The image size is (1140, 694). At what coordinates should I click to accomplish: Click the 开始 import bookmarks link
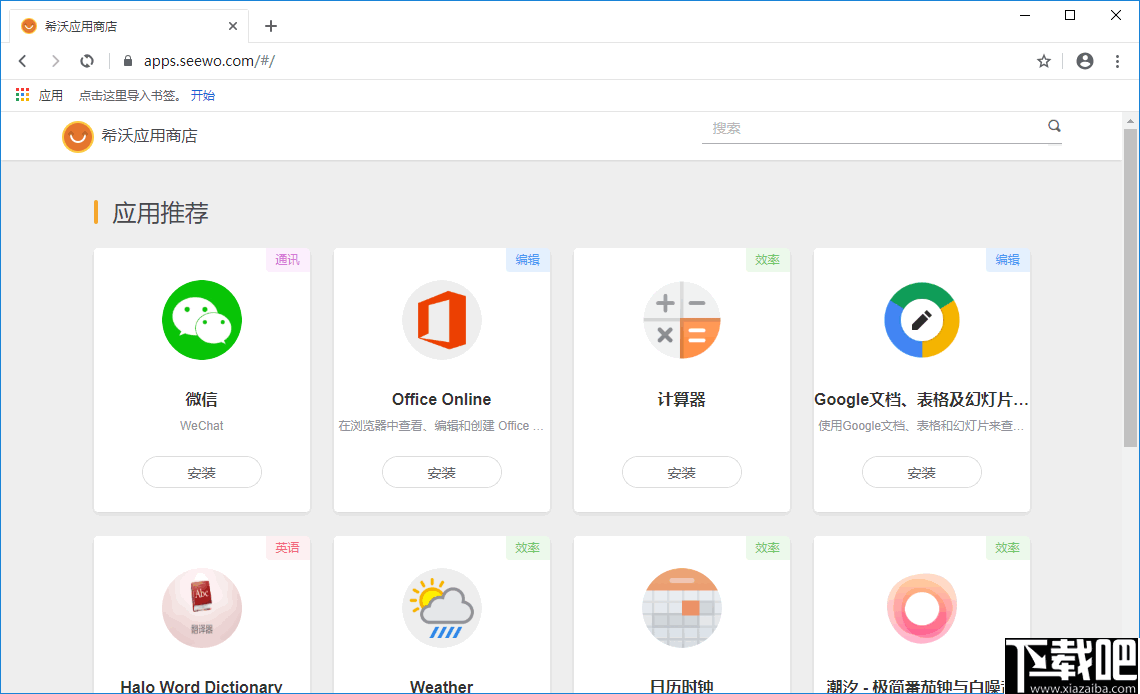(203, 95)
